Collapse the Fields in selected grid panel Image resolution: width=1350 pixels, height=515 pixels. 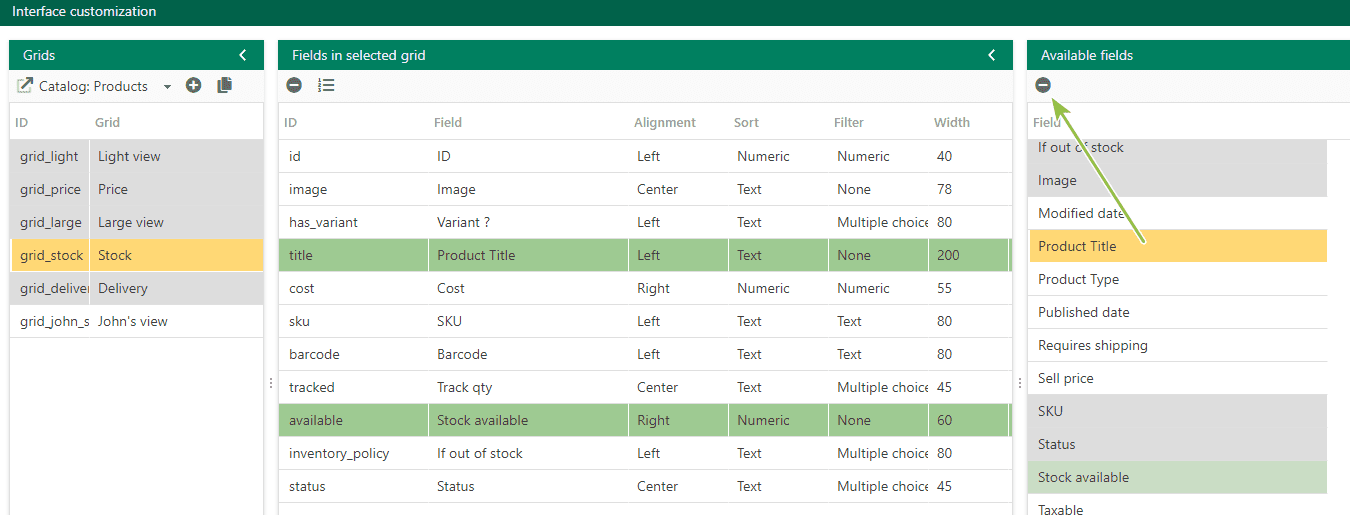[992, 55]
